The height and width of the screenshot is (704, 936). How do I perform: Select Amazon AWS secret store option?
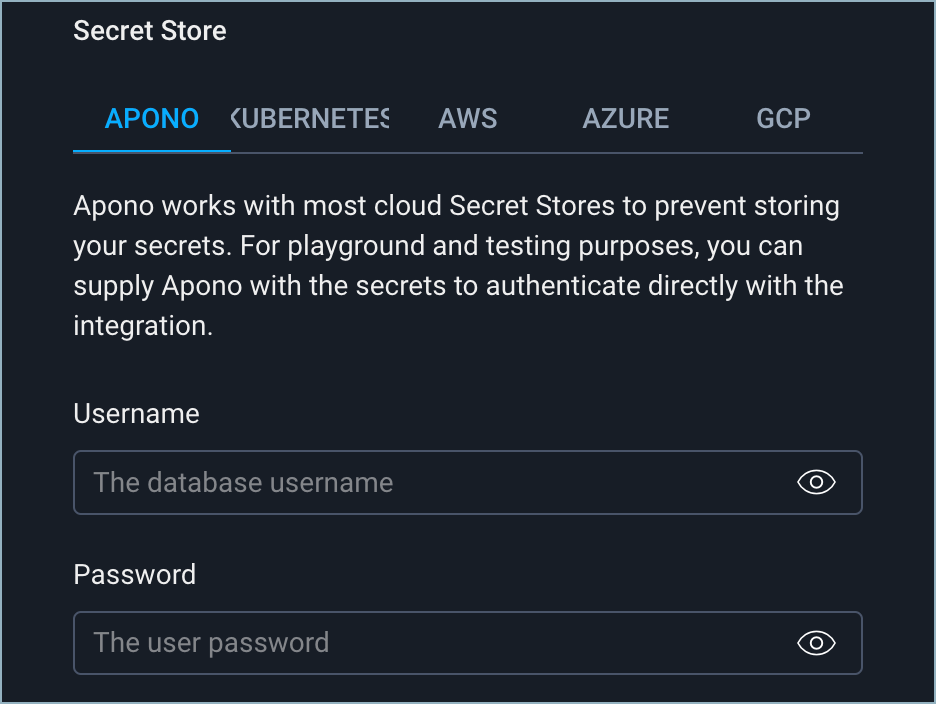tap(468, 119)
